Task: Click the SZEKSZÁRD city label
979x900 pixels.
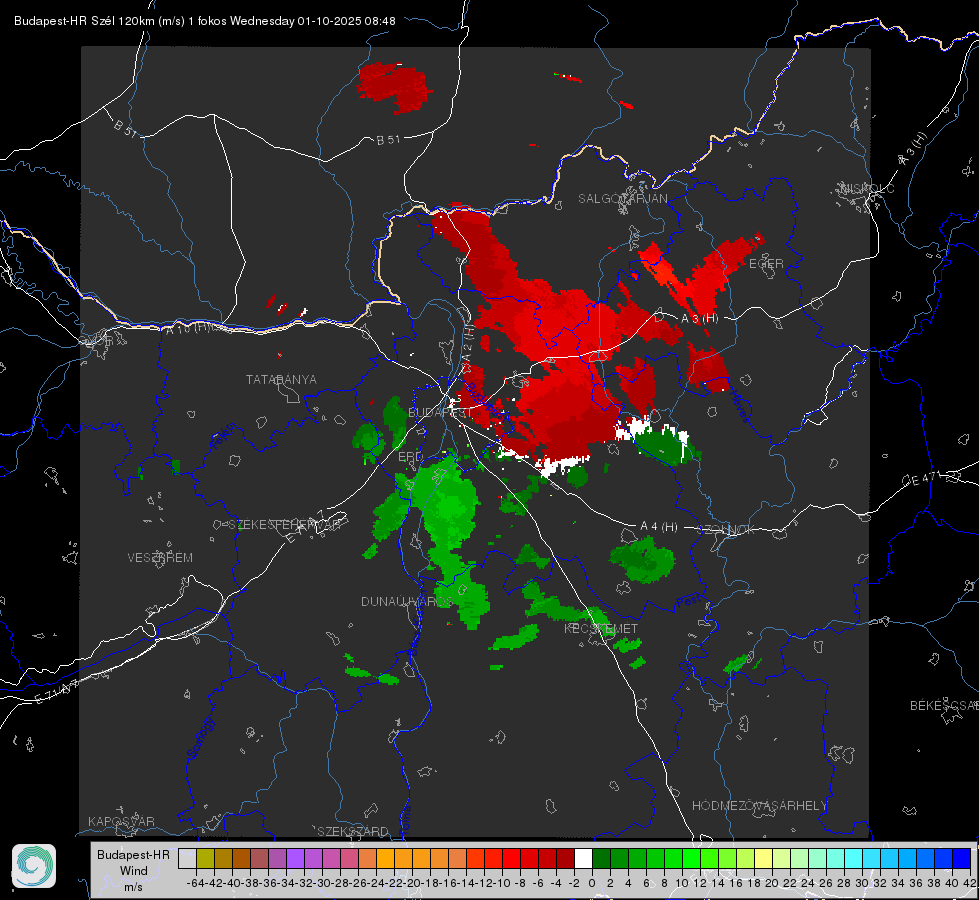Action: (353, 831)
